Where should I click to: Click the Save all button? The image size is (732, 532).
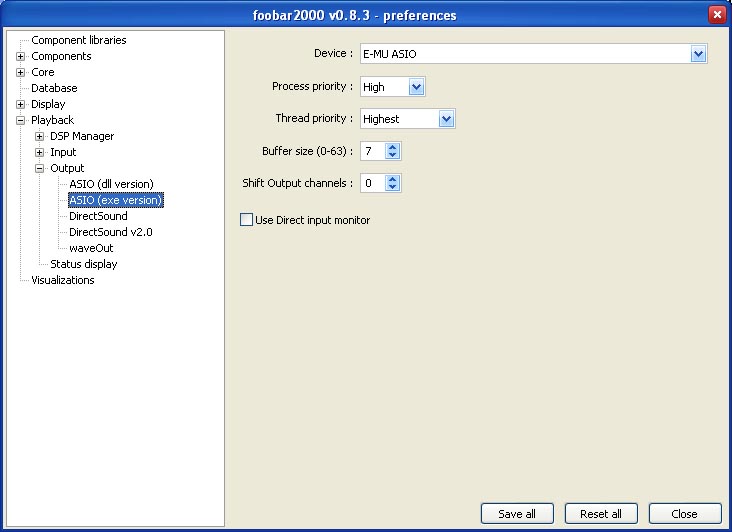click(517, 514)
